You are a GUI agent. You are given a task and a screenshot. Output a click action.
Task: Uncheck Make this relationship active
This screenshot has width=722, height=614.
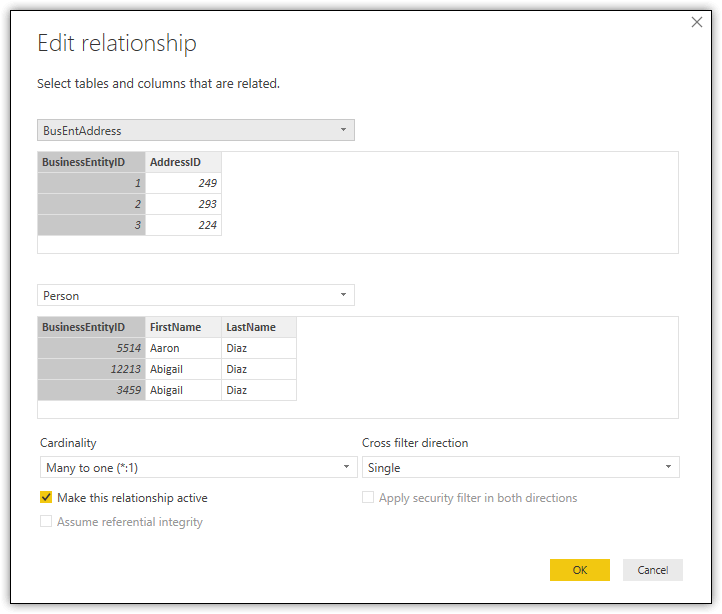[46, 497]
